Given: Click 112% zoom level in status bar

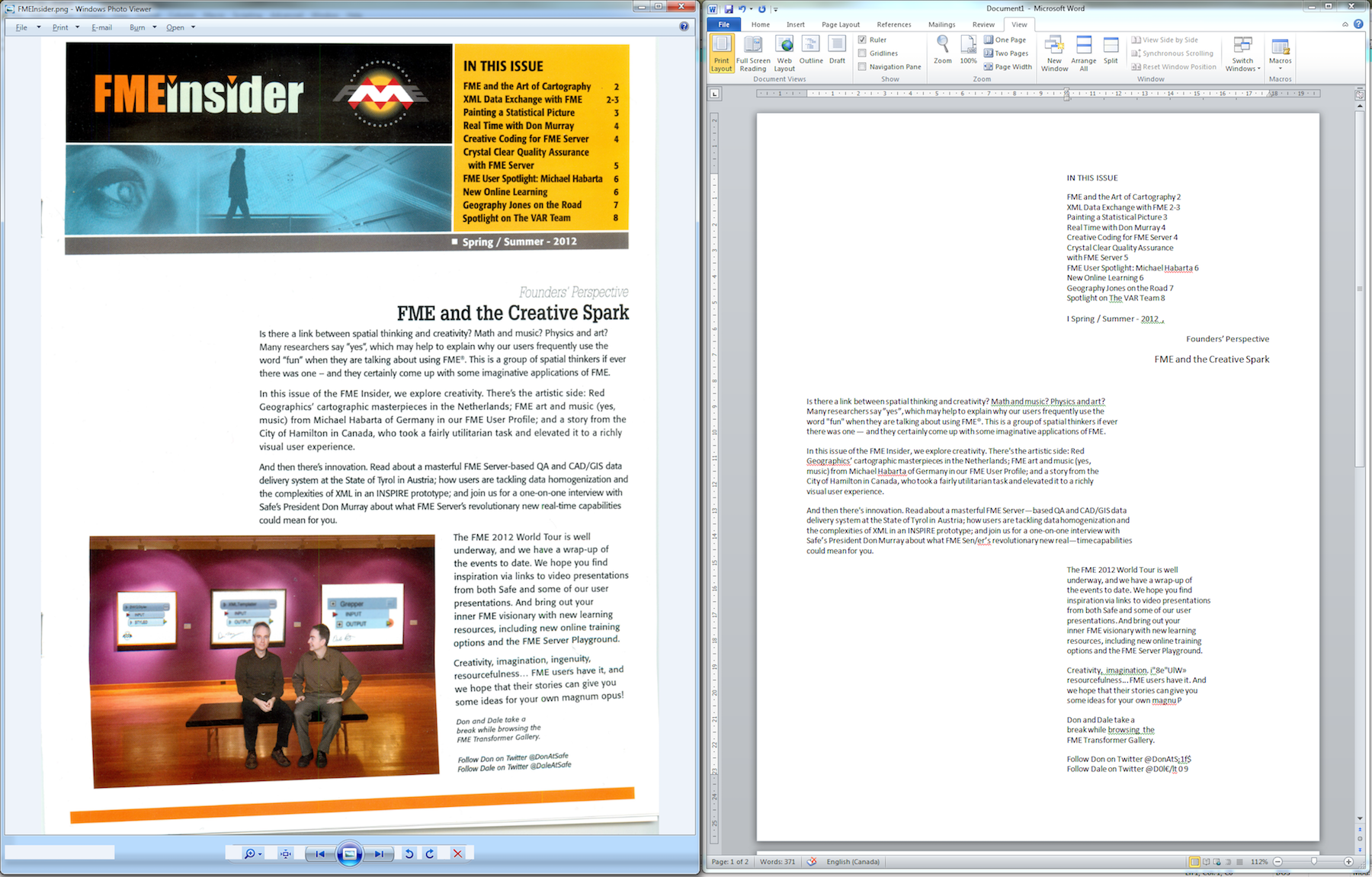Looking at the screenshot, I should pyautogui.click(x=1259, y=862).
